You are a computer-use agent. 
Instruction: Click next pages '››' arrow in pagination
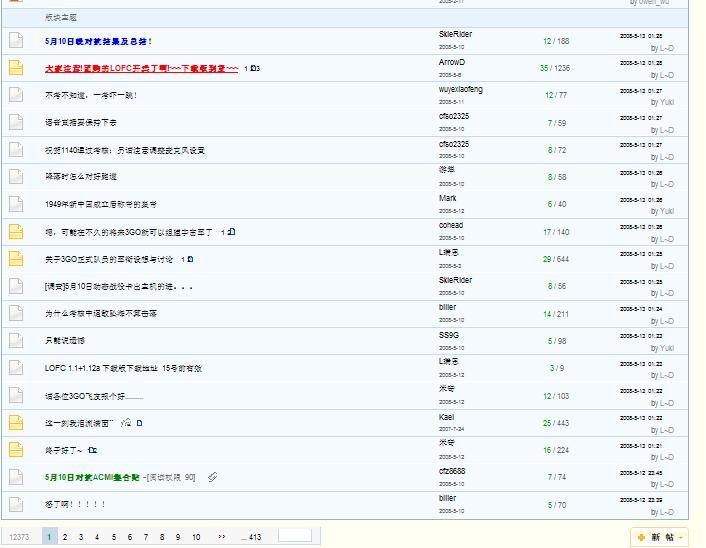point(221,537)
